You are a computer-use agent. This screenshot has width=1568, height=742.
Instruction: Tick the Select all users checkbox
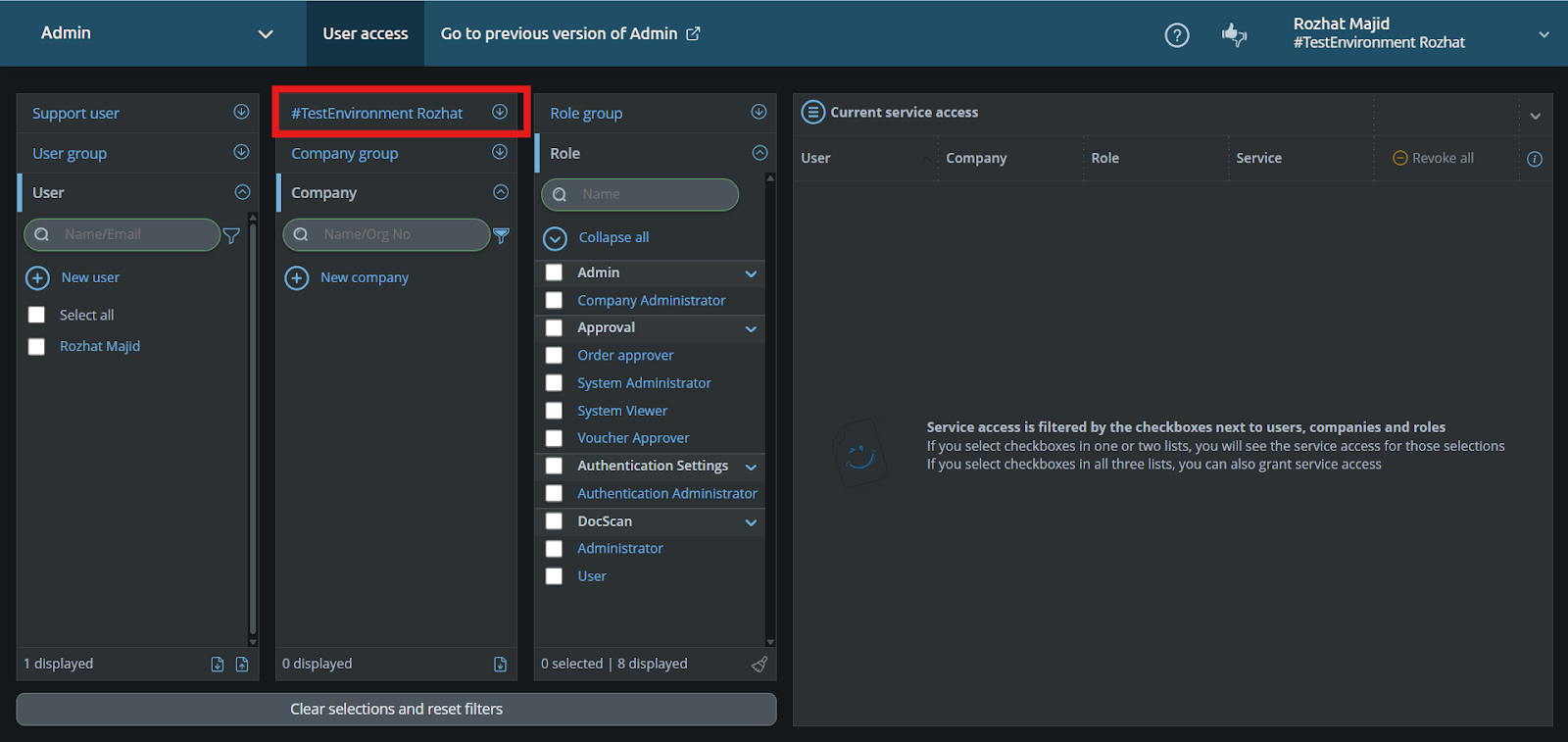click(x=36, y=315)
